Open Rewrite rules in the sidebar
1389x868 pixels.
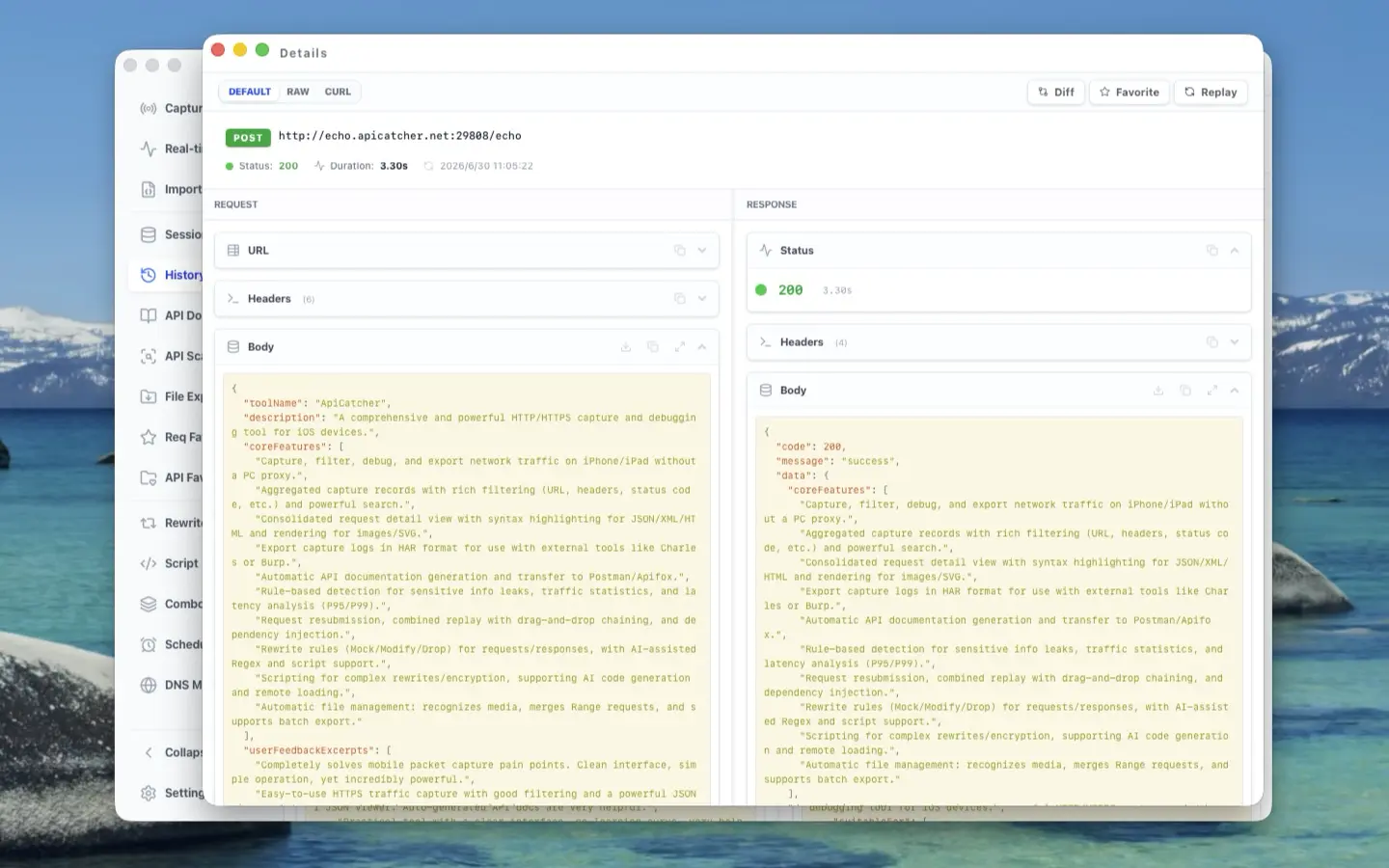171,523
